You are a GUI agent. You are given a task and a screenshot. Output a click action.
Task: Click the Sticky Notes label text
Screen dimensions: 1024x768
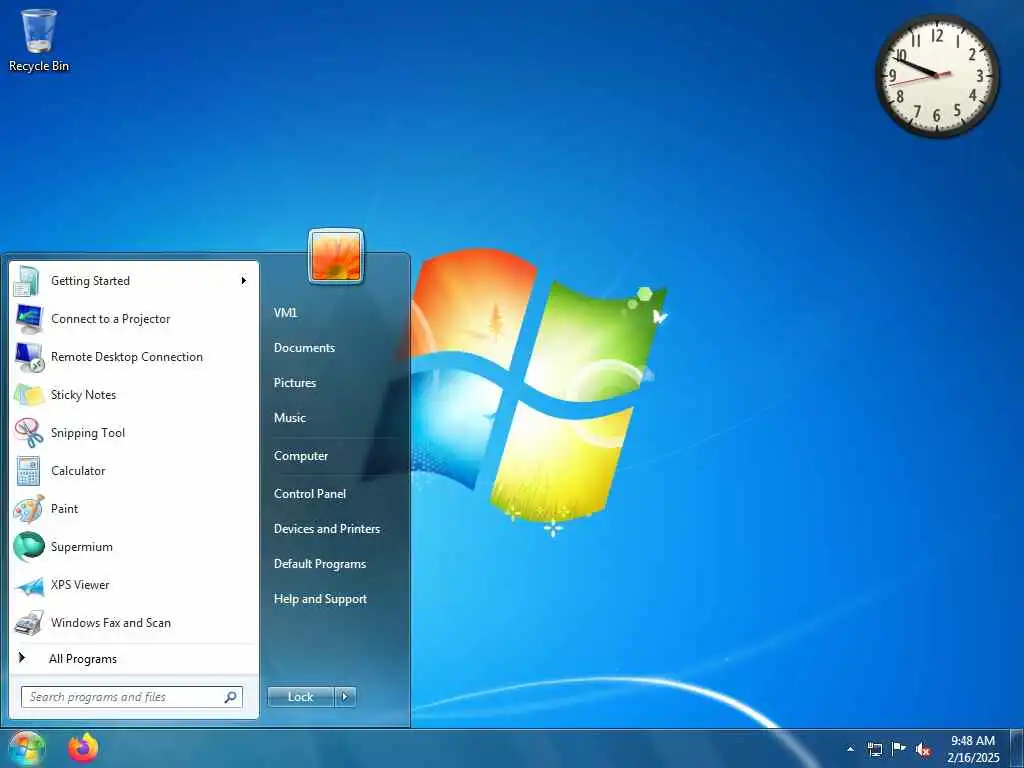83,395
